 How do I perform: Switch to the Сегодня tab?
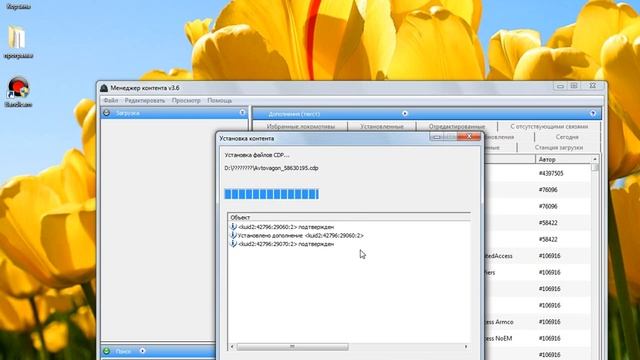click(567, 137)
